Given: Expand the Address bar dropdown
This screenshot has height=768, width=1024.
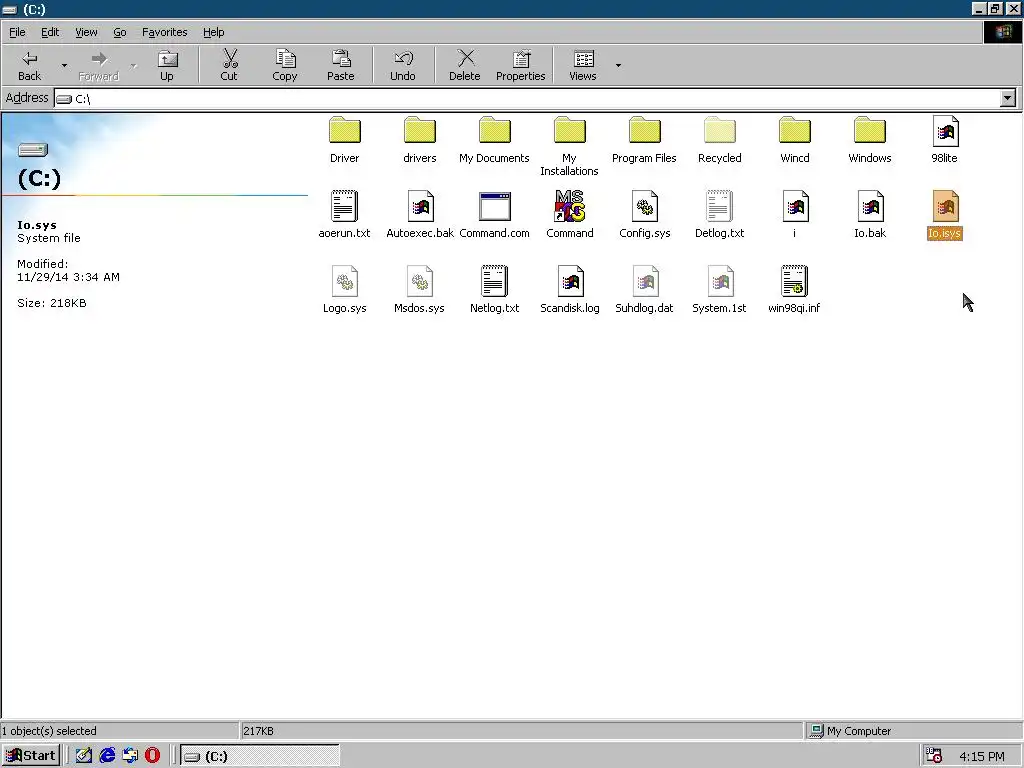Looking at the screenshot, I should (x=1008, y=98).
